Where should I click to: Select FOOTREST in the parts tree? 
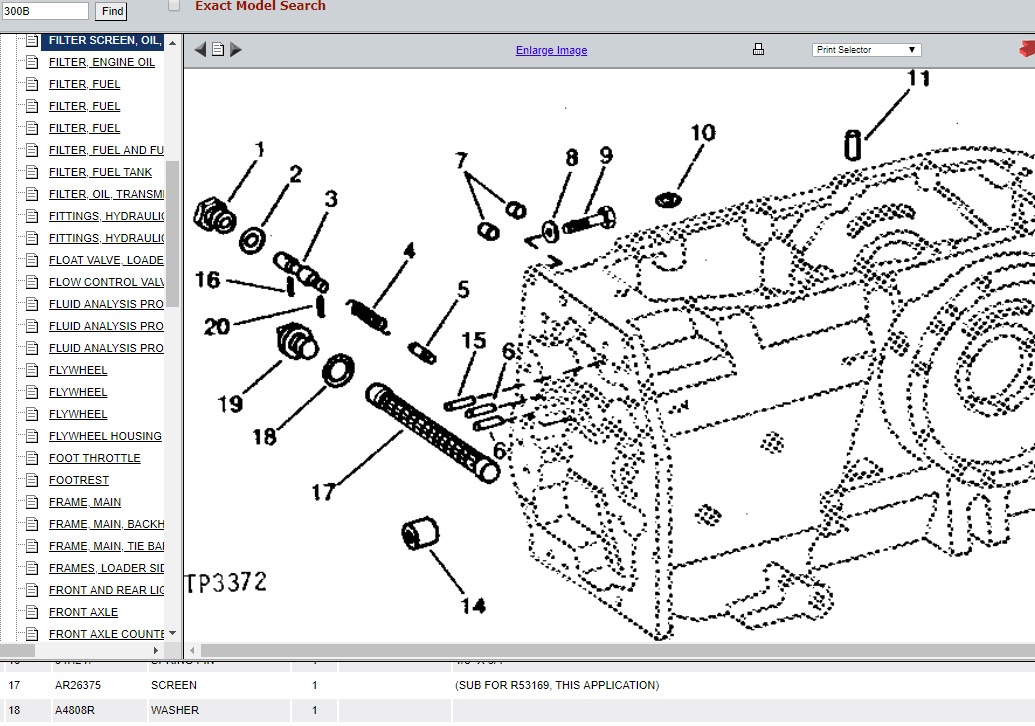[x=78, y=480]
